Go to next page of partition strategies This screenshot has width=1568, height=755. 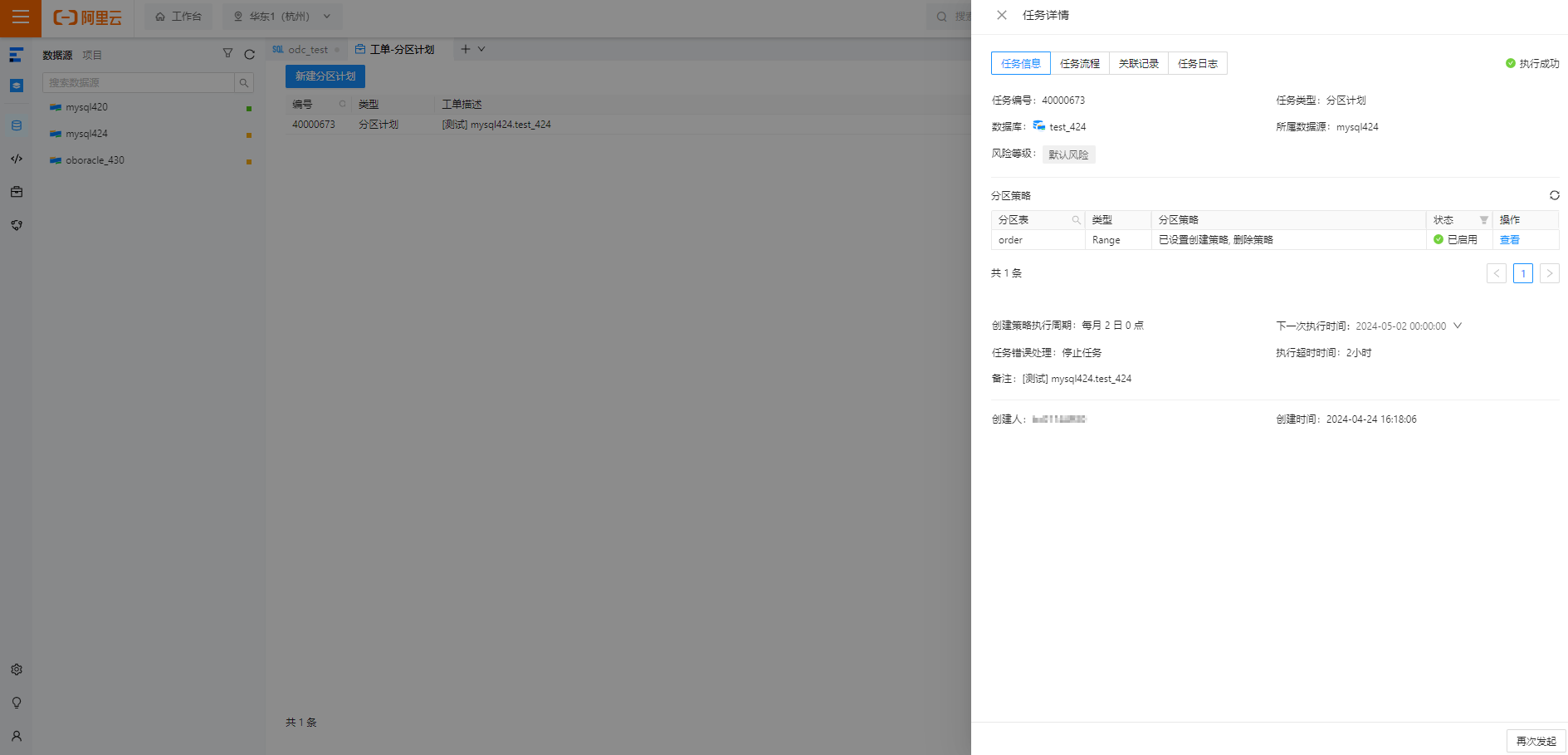click(1550, 273)
